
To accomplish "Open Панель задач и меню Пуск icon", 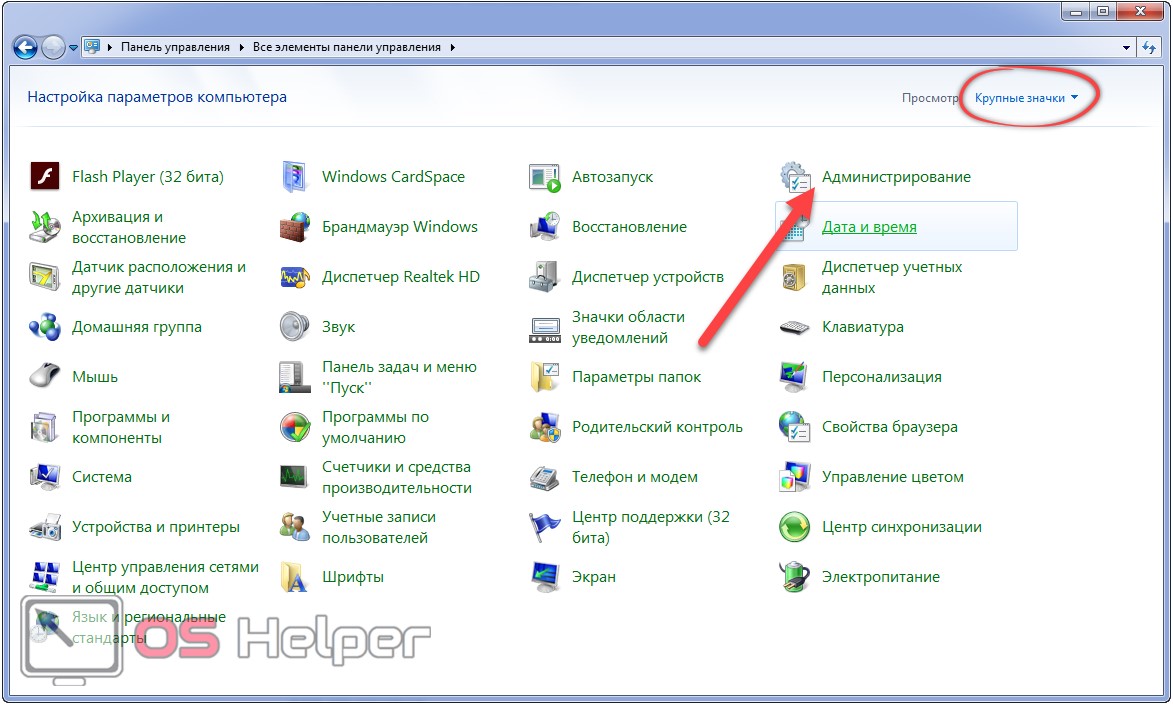I will (x=295, y=377).
